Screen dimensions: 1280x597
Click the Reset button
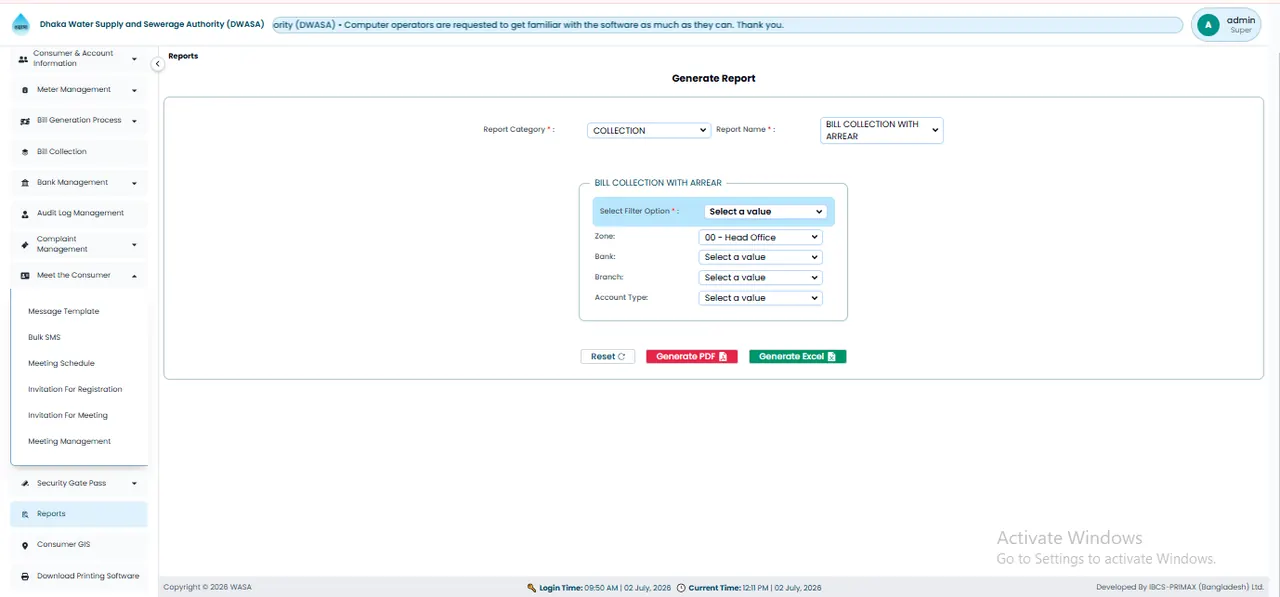[608, 357]
